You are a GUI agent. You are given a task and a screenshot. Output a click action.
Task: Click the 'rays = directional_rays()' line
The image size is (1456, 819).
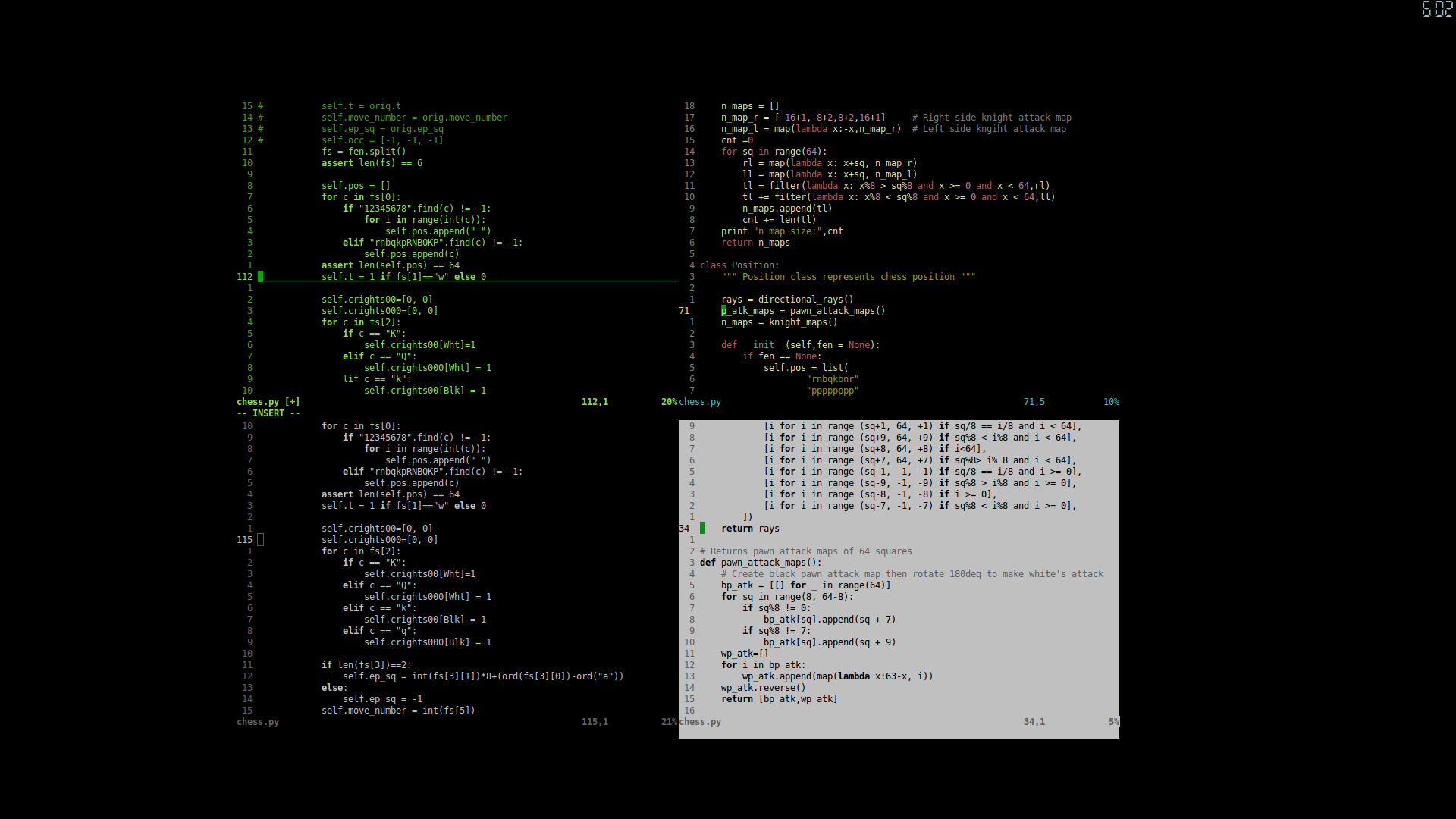[x=787, y=300]
